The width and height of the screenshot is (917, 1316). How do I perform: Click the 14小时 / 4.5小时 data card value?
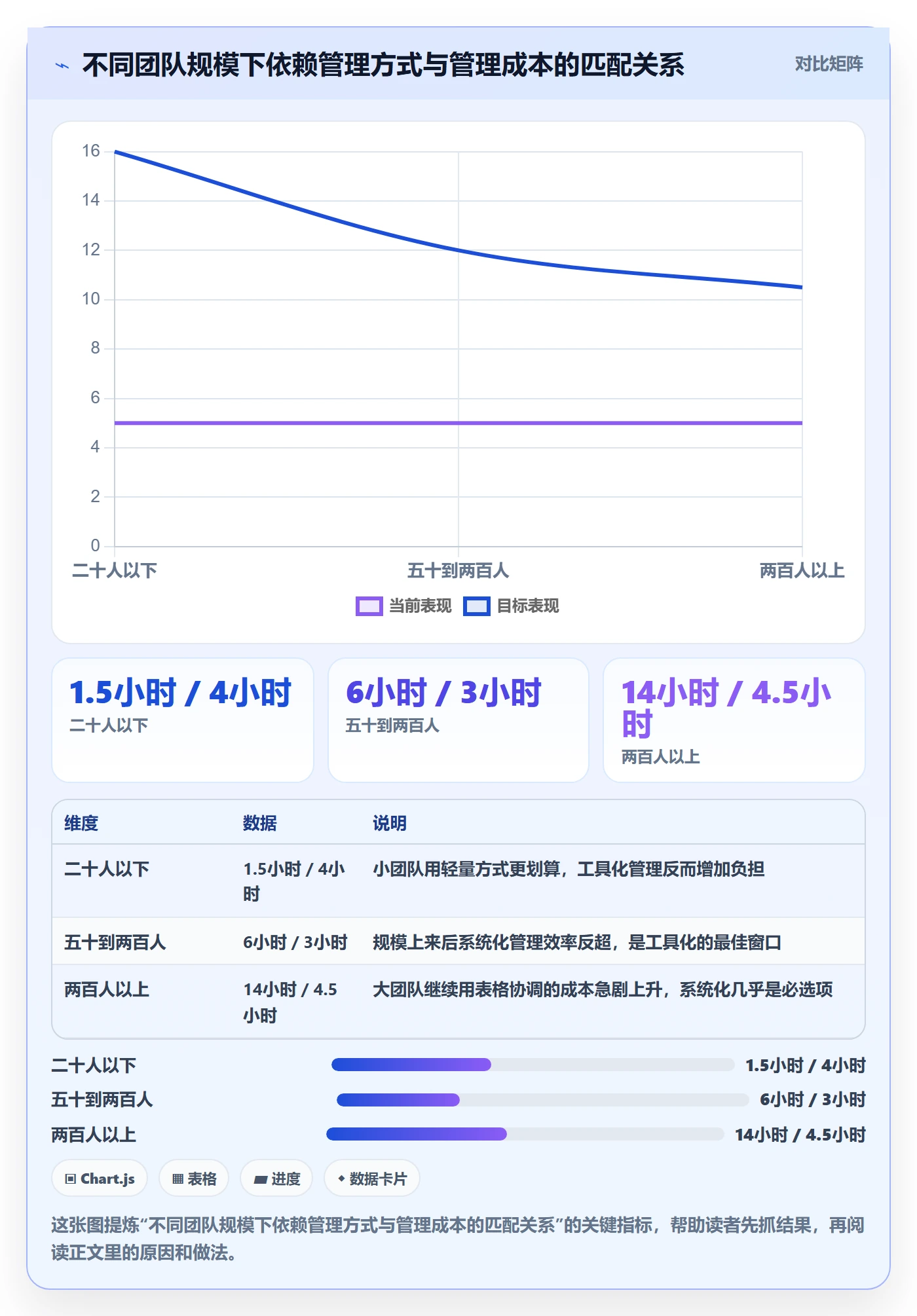click(x=726, y=708)
